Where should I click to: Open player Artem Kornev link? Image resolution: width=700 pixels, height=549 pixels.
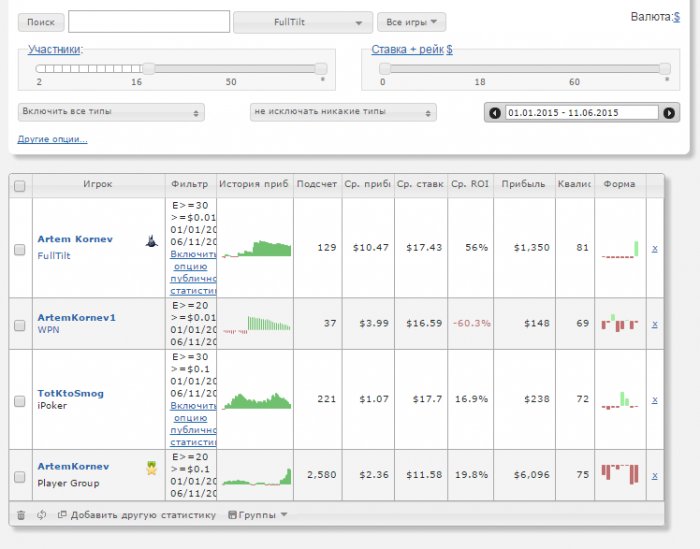tap(75, 239)
